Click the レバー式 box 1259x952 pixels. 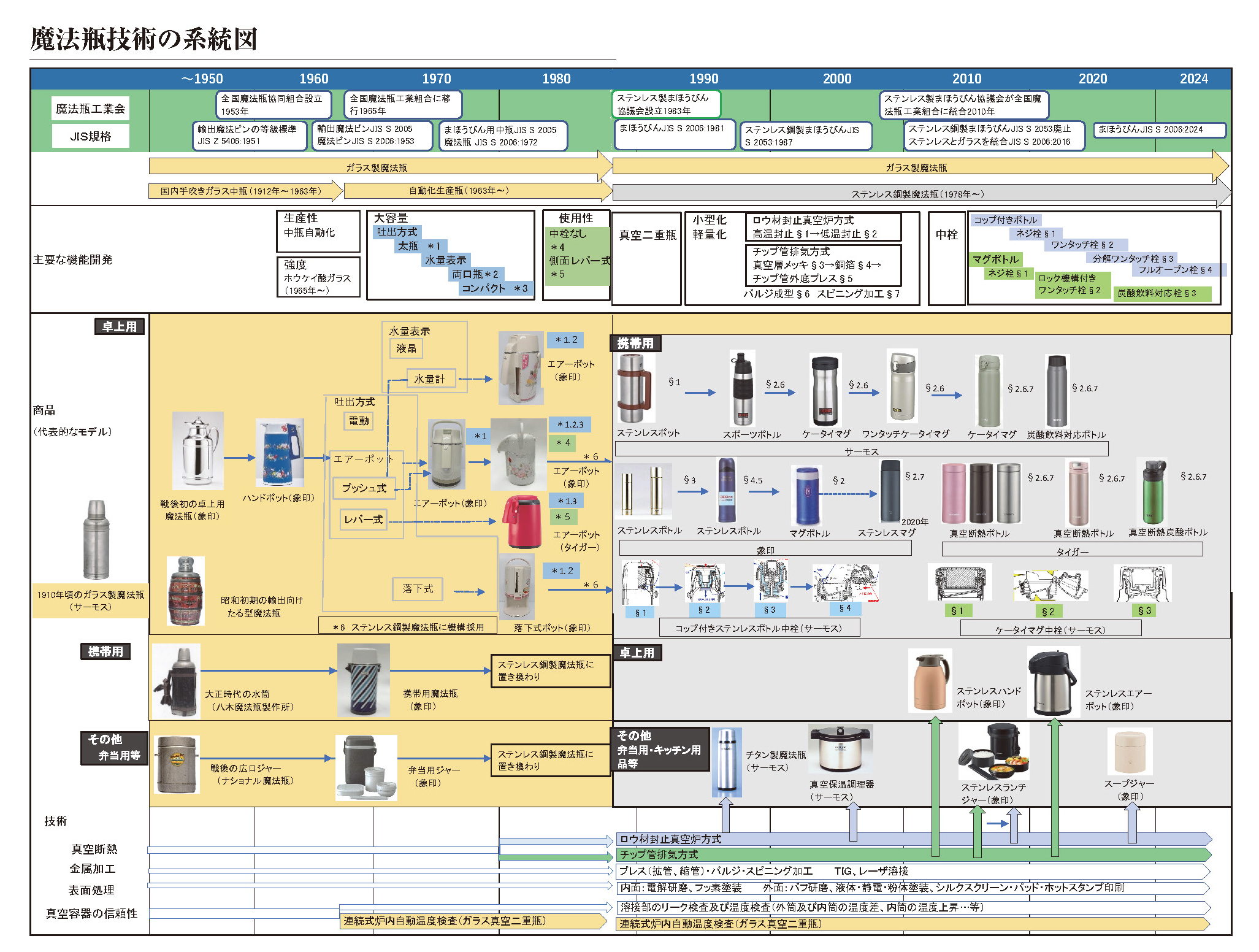pyautogui.click(x=363, y=520)
